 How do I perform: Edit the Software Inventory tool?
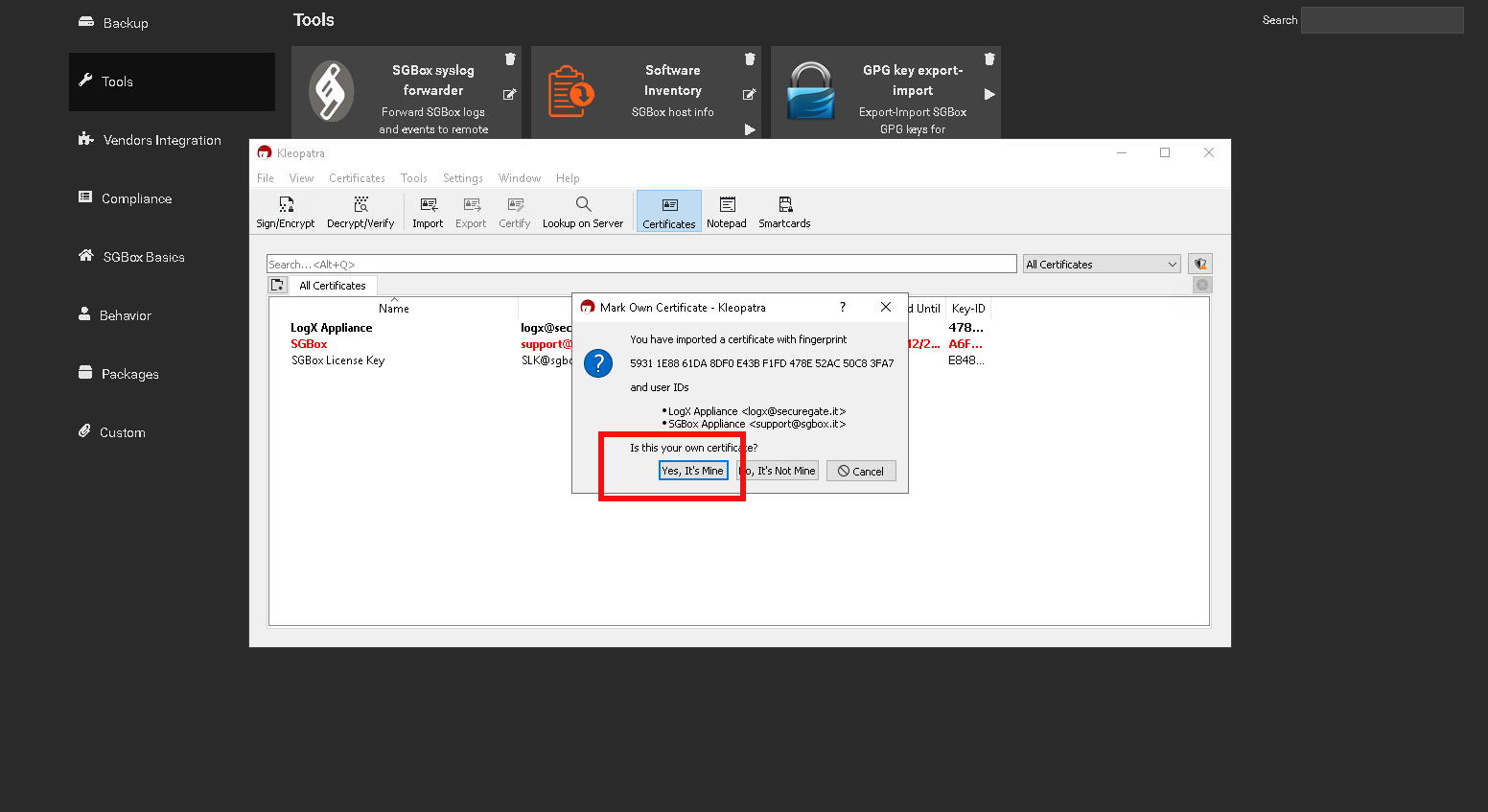(750, 94)
